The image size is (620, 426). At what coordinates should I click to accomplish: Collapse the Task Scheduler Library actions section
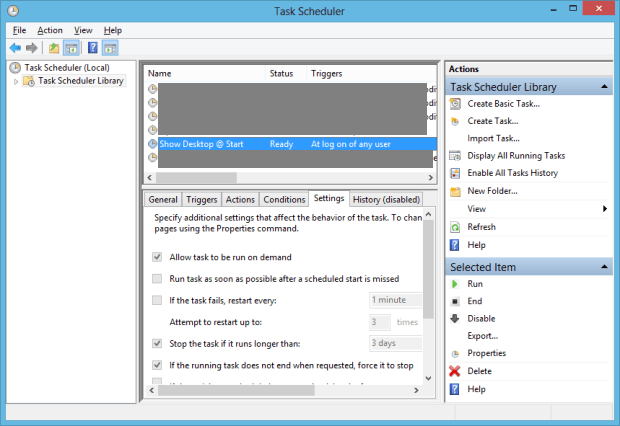click(604, 87)
